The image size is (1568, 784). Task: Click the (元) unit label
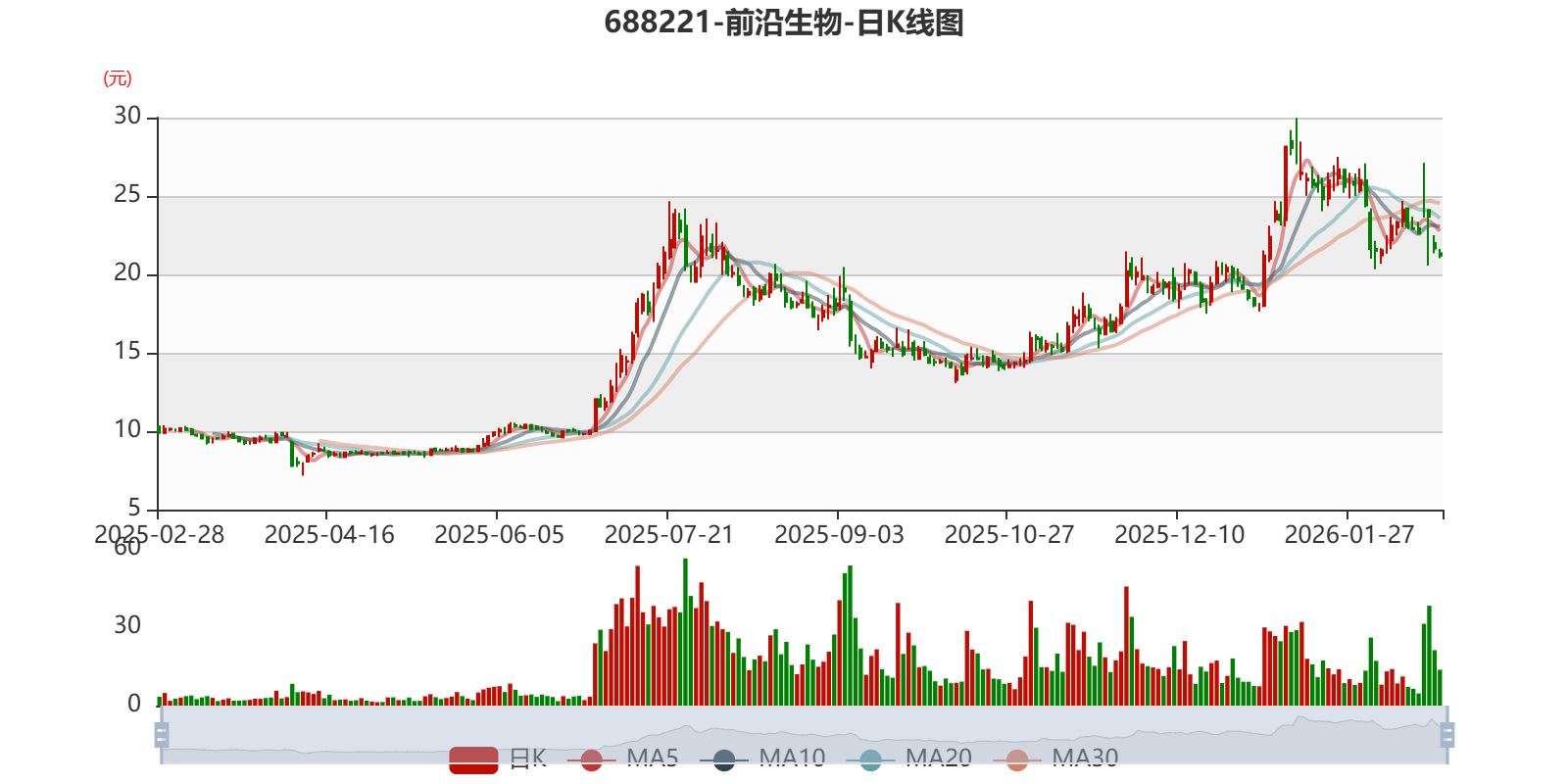(118, 78)
